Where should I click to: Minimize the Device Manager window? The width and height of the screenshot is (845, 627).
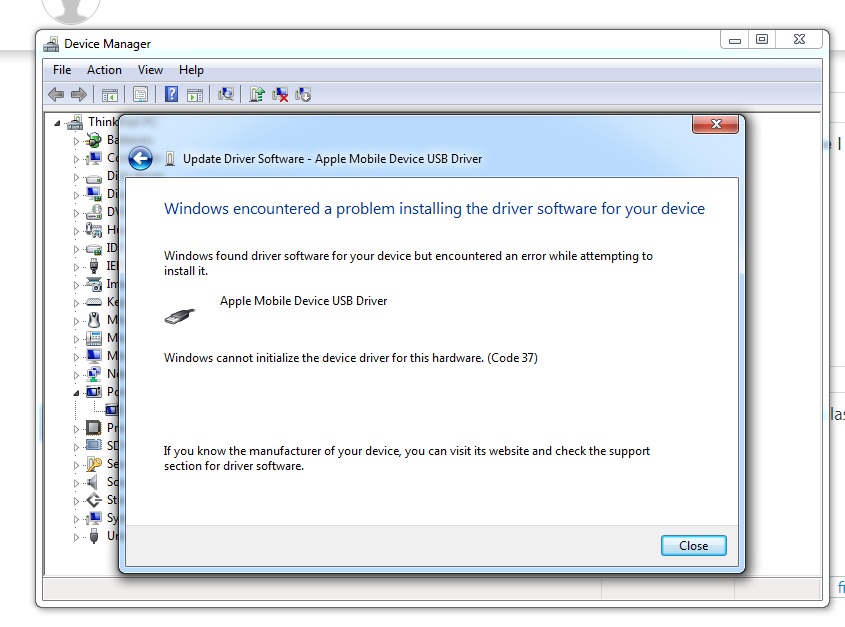[x=735, y=40]
